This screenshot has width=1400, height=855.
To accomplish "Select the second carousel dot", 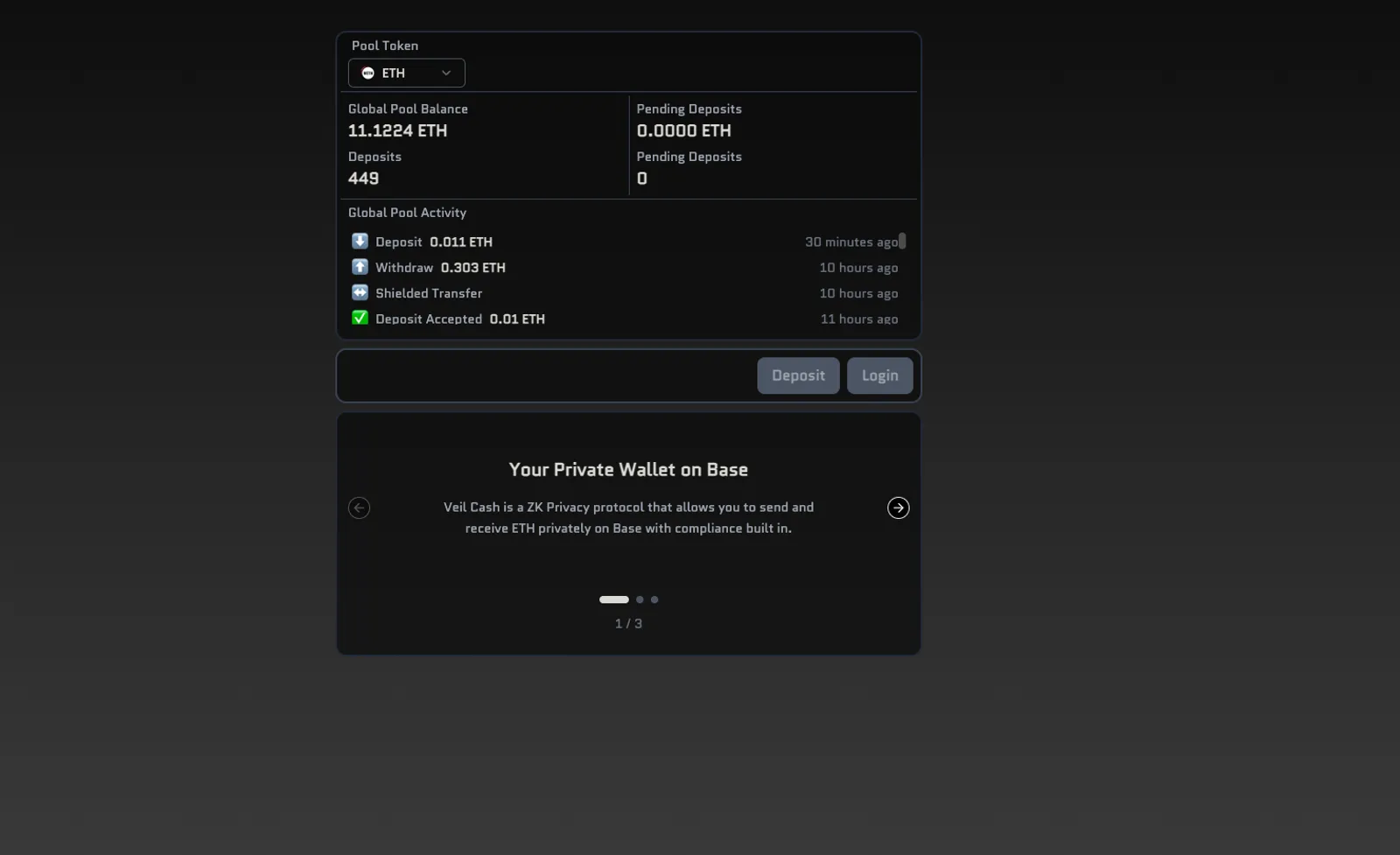I will pyautogui.click(x=640, y=599).
